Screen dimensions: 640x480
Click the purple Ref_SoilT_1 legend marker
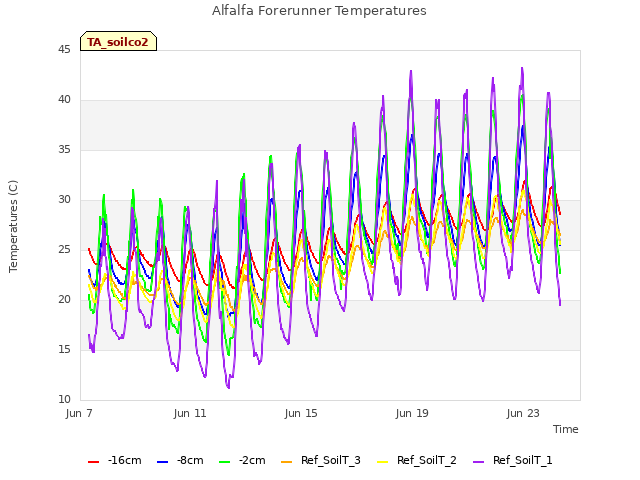478,462
